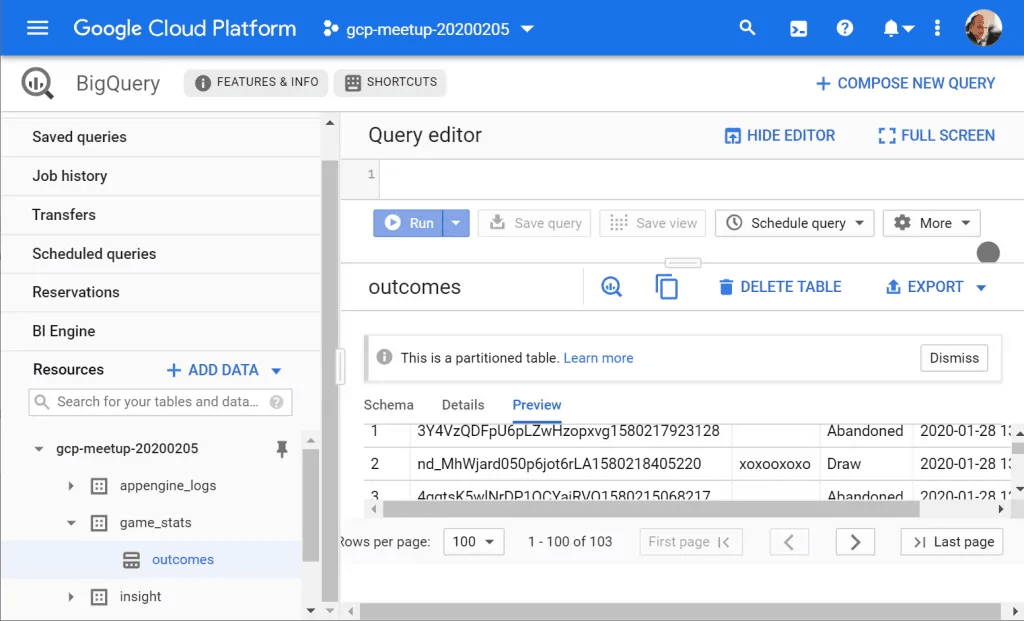This screenshot has height=621, width=1024.
Task: Open the project selector gcp-meetup-20200205
Action: pyautogui.click(x=428, y=29)
